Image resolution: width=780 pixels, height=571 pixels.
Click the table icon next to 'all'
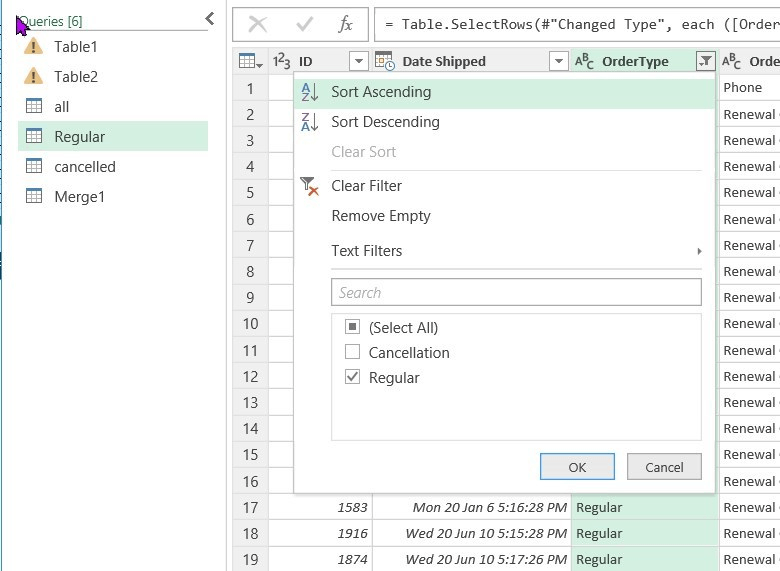click(34, 106)
